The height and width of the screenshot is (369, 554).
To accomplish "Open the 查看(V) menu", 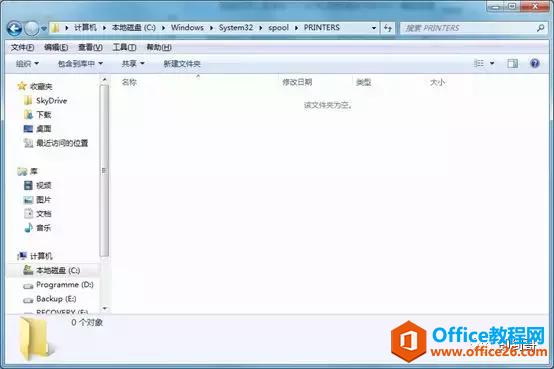I will click(90, 47).
